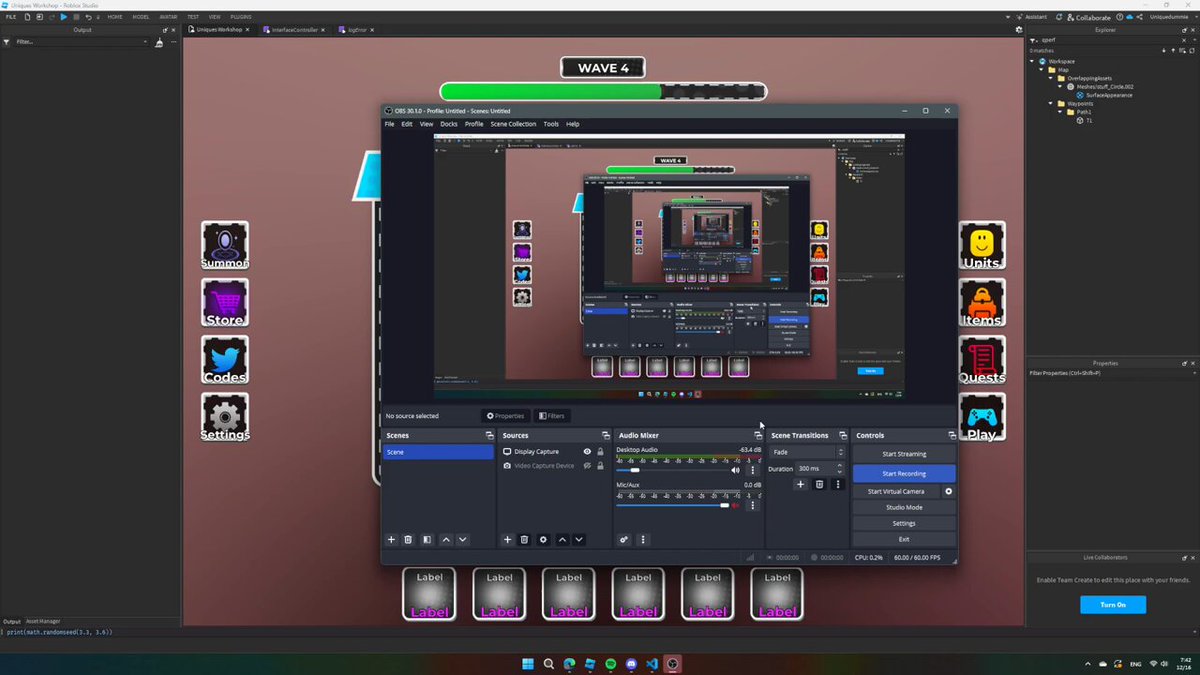Screen dimensions: 1200x675
Task: Open Roblox Studio PLUGINS ribbon tab
Action: [x=241, y=17]
